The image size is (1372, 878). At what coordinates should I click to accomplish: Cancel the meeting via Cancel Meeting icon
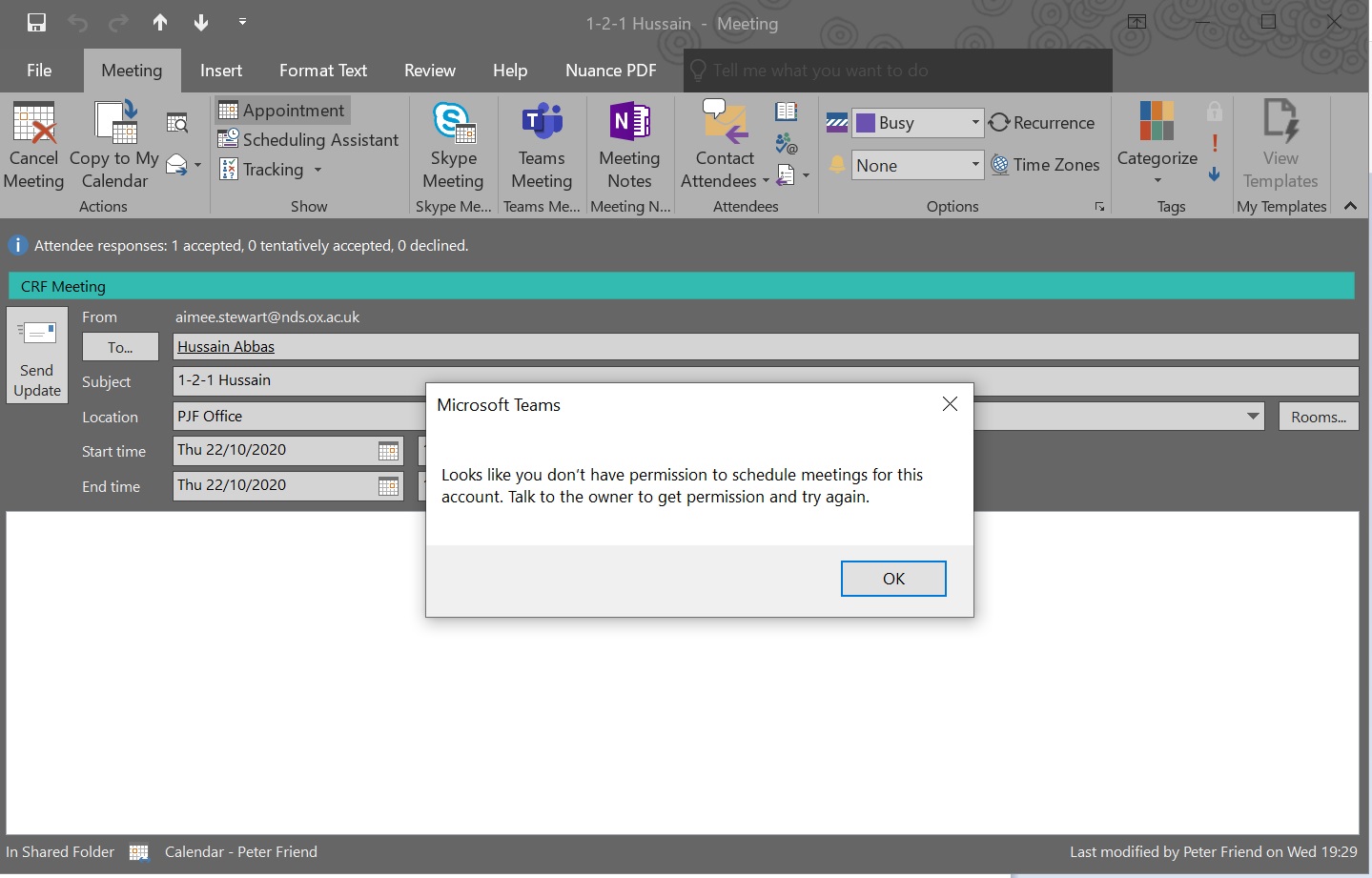34,146
